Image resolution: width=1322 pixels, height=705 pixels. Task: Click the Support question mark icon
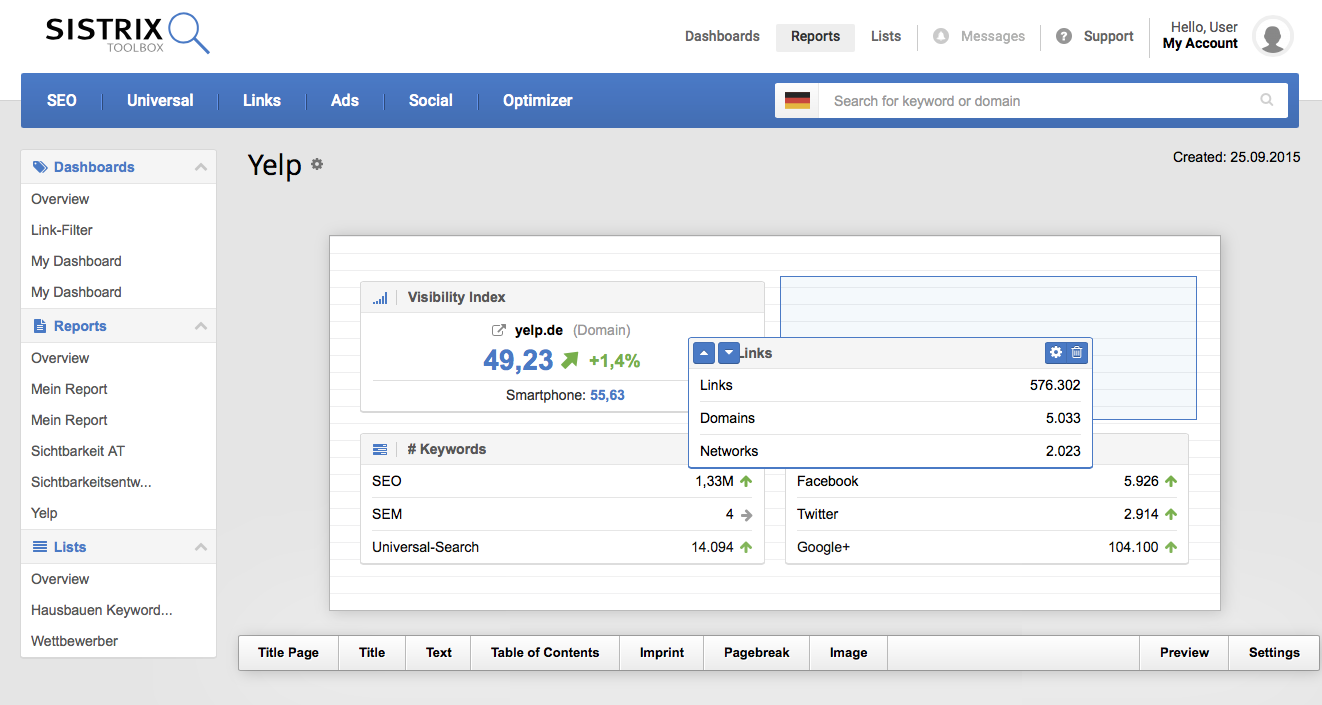coord(1064,36)
